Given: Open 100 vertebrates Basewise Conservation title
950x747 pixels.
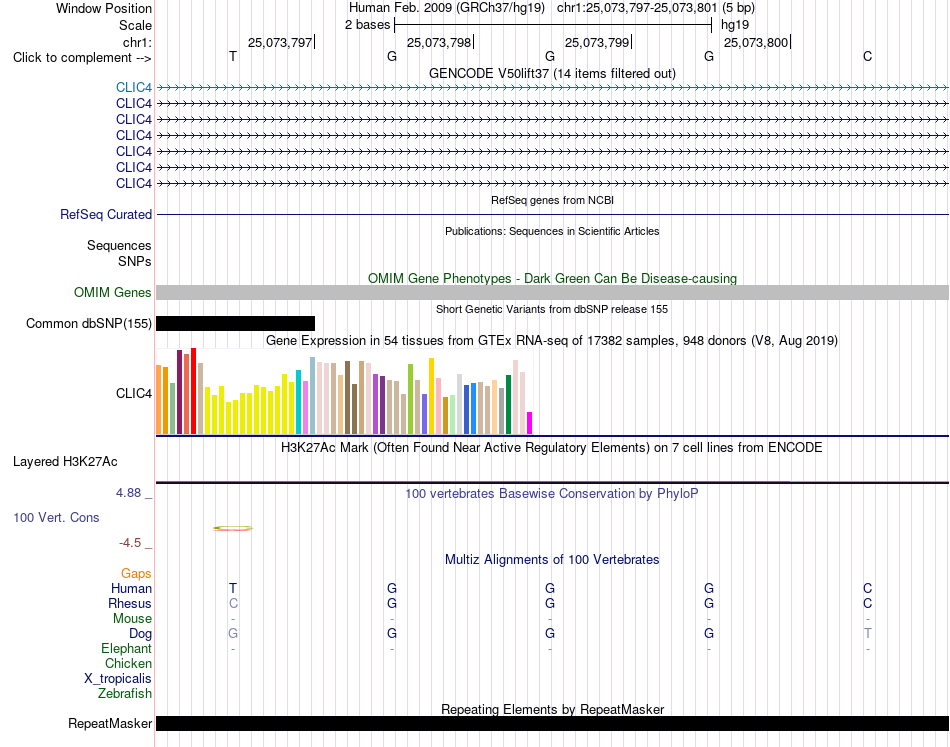Looking at the screenshot, I should coord(552,494).
